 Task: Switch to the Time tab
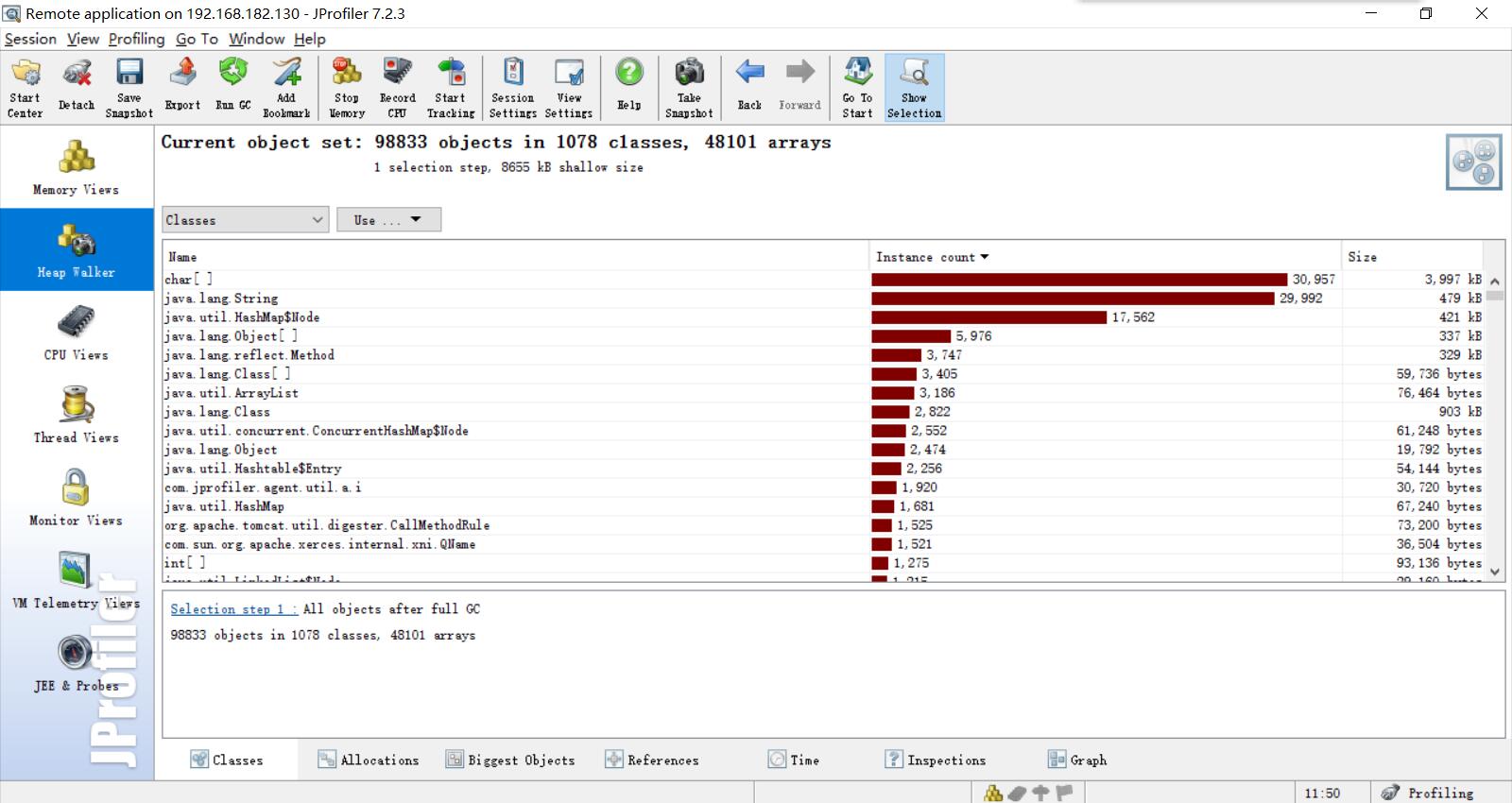(794, 760)
